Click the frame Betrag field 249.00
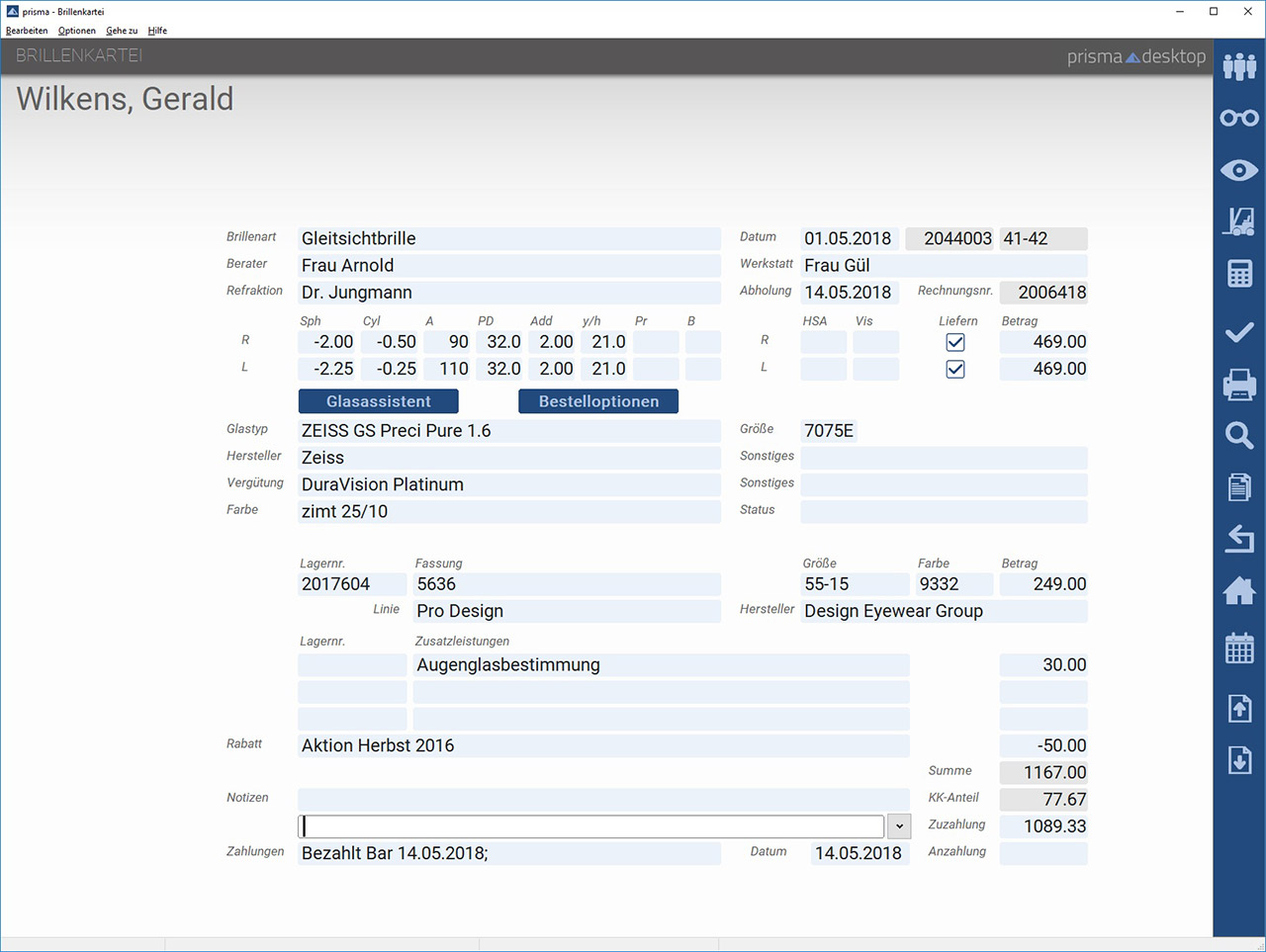The height and width of the screenshot is (952, 1266). tap(1043, 584)
